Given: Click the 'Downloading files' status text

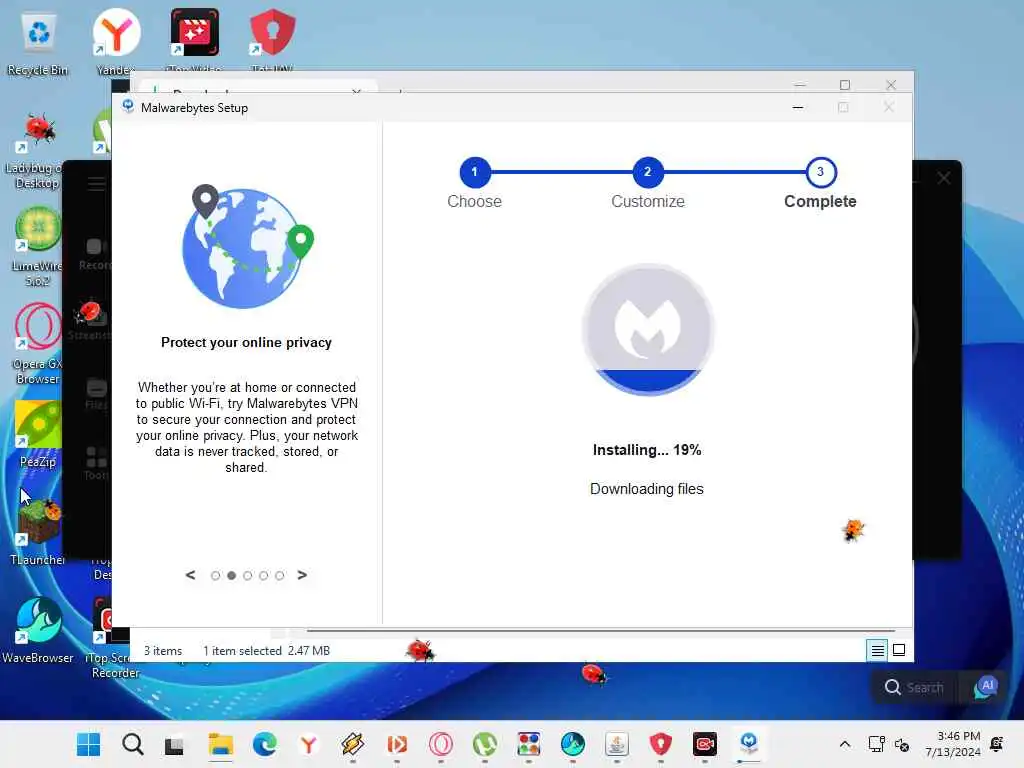Looking at the screenshot, I should [647, 489].
